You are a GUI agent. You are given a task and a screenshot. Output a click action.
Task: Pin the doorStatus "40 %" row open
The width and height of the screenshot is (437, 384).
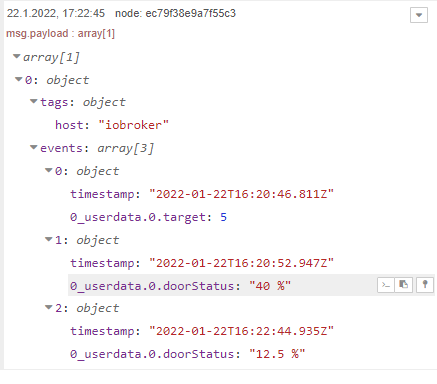coord(425,285)
